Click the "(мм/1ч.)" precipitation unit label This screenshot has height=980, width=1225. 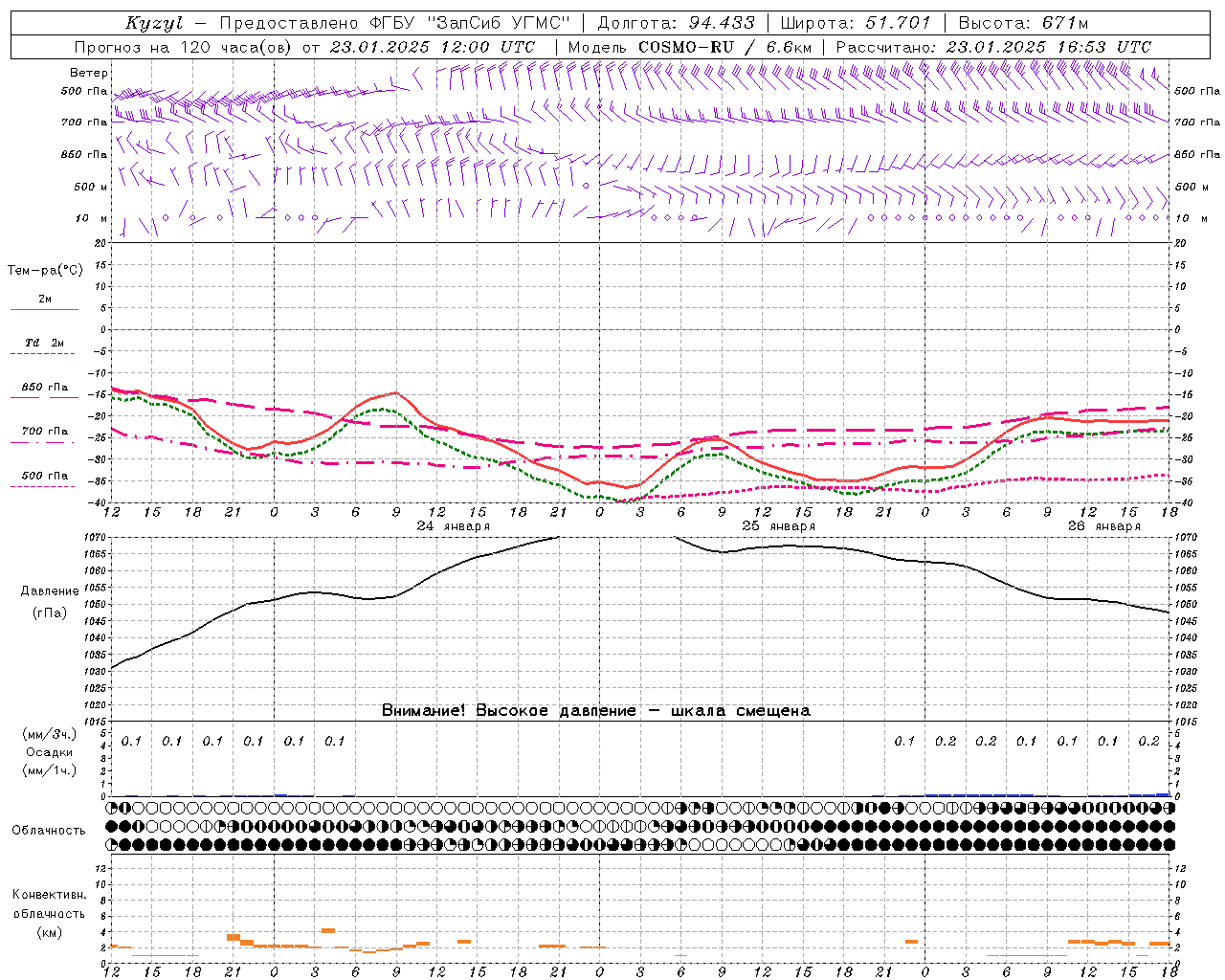[50, 770]
